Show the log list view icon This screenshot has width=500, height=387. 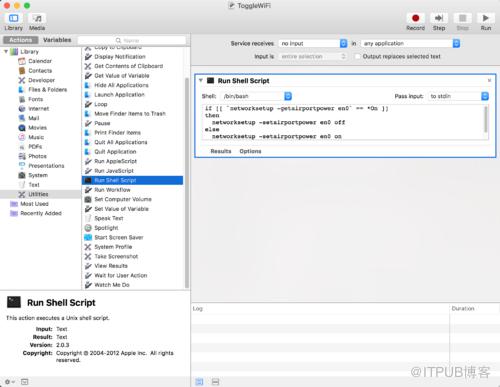pyautogui.click(x=199, y=382)
